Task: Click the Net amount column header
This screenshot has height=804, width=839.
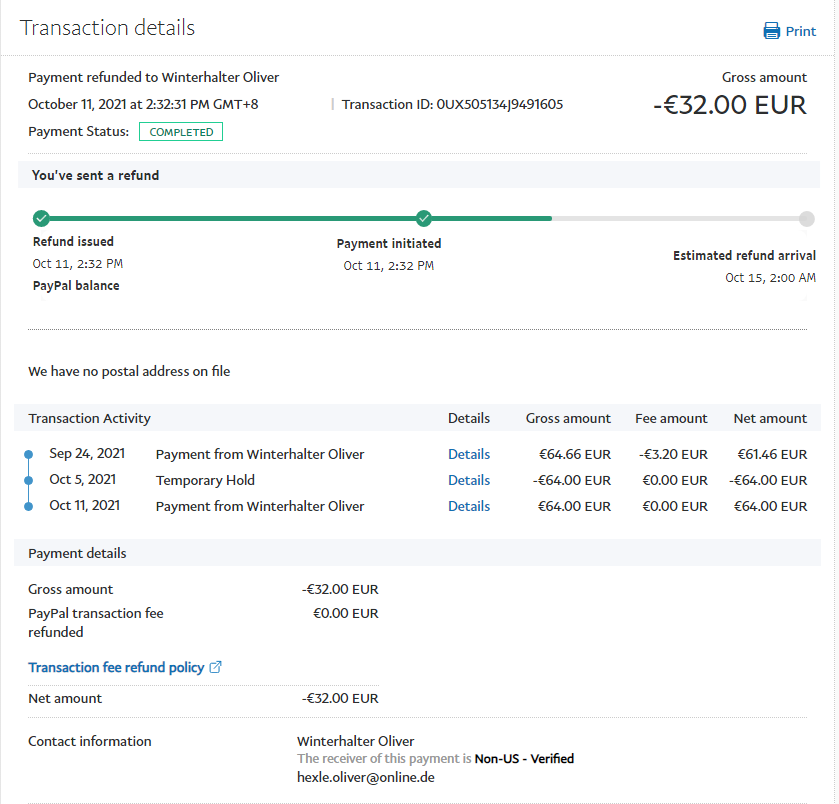Action: click(x=769, y=418)
